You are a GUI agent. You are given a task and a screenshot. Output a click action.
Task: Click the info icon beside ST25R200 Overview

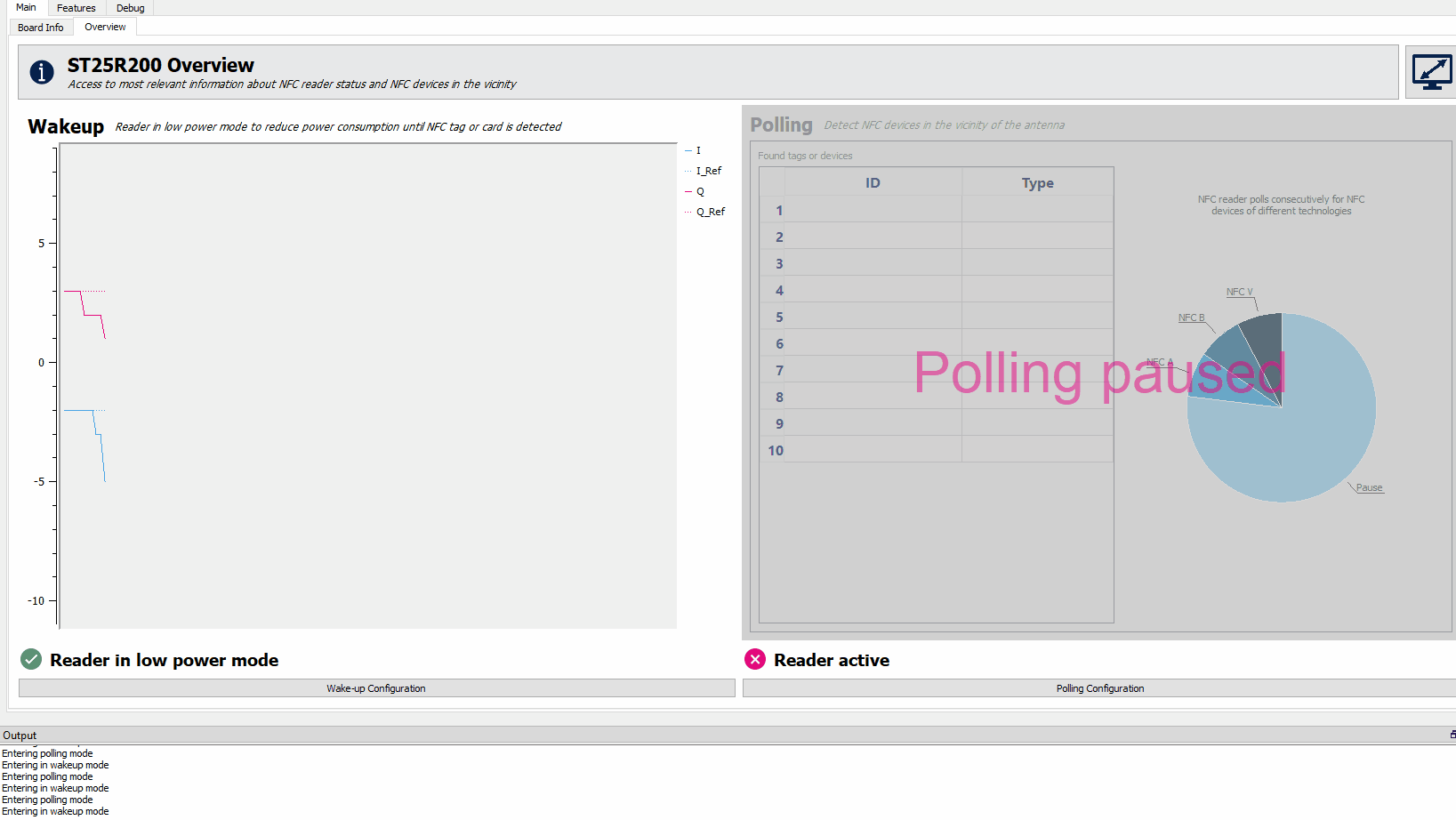(x=42, y=72)
